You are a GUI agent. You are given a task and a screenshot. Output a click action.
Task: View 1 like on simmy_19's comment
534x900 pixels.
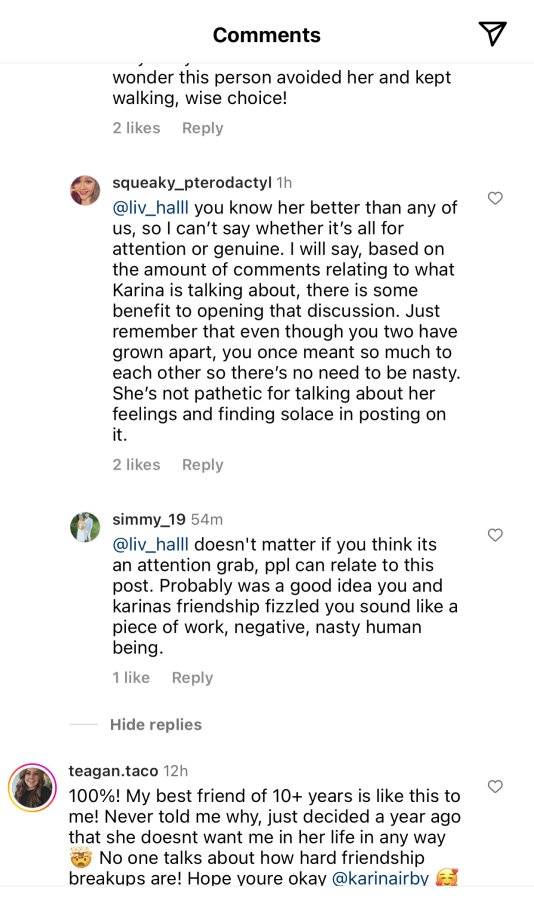131,677
